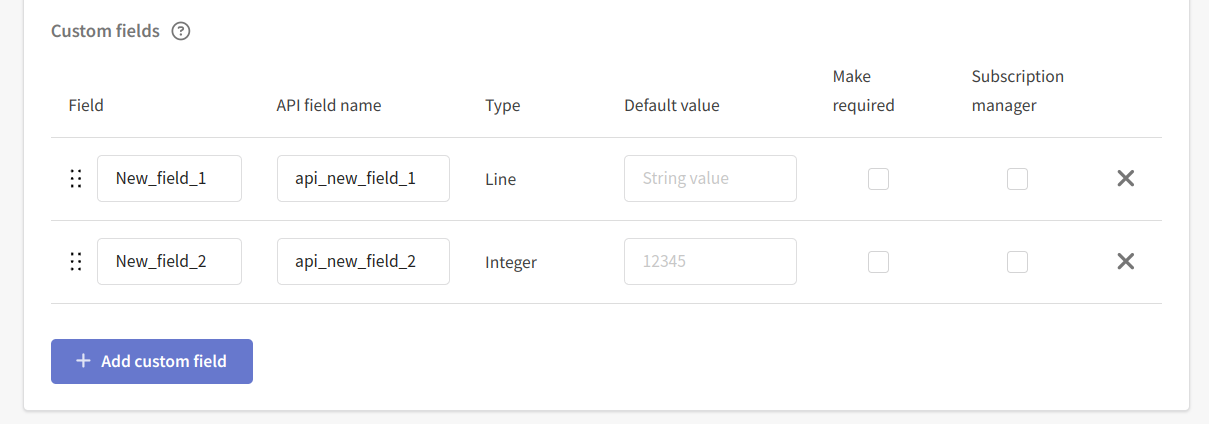Click the 12345 default value input

coord(710,262)
